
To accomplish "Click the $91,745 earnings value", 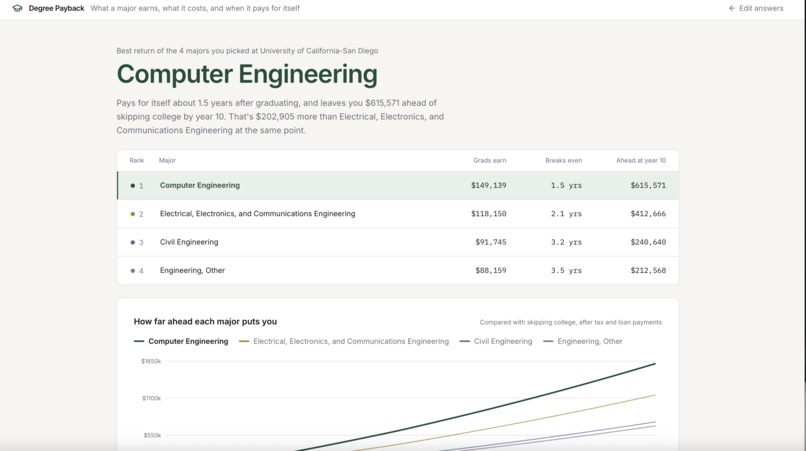I will click(490, 242).
